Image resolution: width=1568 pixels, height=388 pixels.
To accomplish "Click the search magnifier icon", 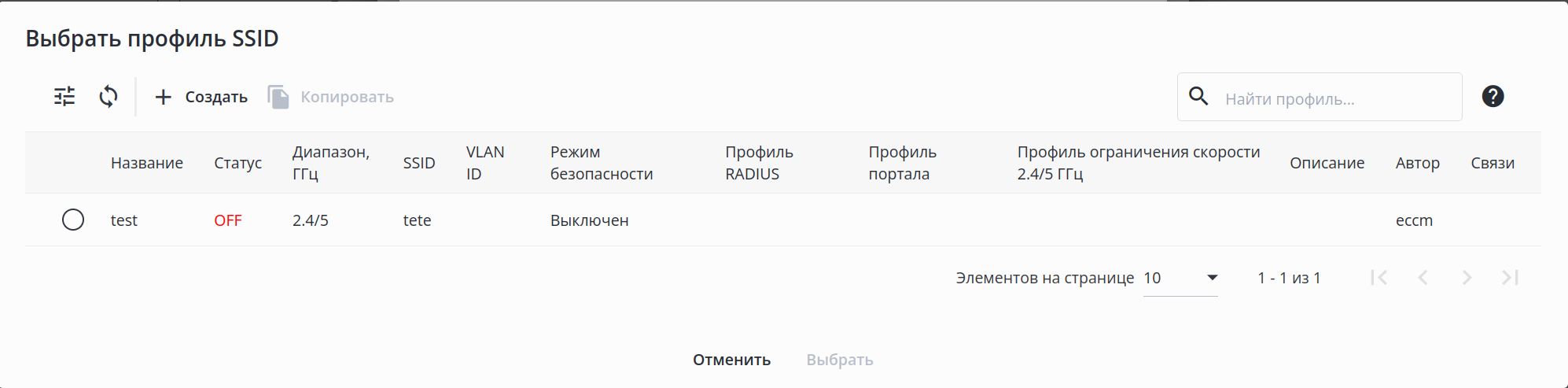I will 1198,97.
